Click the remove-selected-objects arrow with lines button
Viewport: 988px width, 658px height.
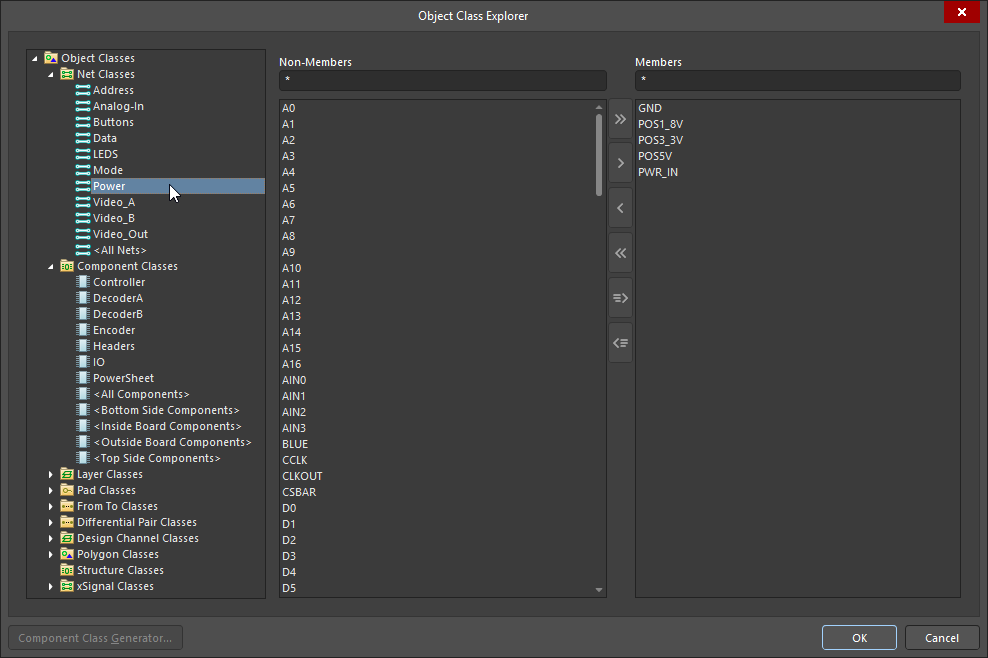620,343
